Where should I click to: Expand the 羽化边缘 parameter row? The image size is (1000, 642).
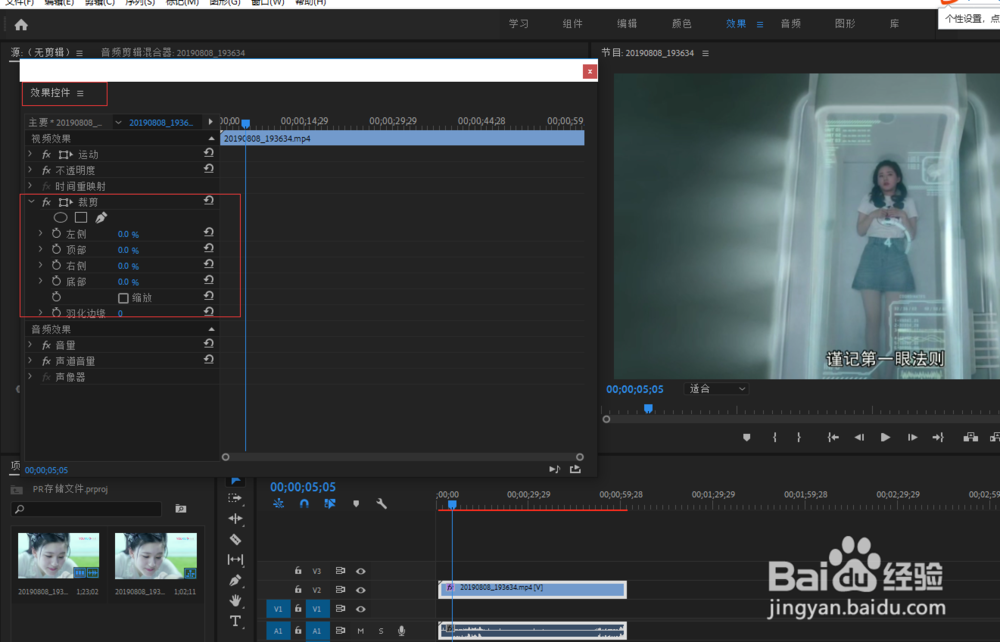(41, 312)
